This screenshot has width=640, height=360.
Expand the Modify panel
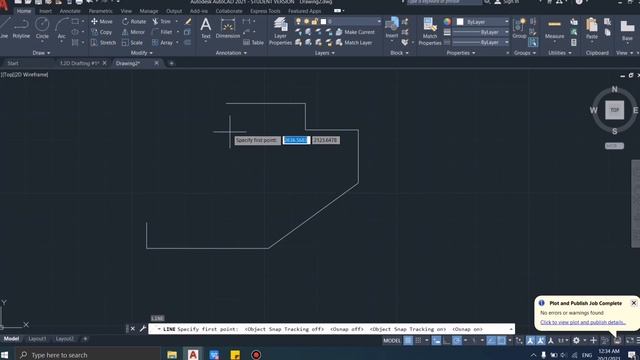coord(142,53)
